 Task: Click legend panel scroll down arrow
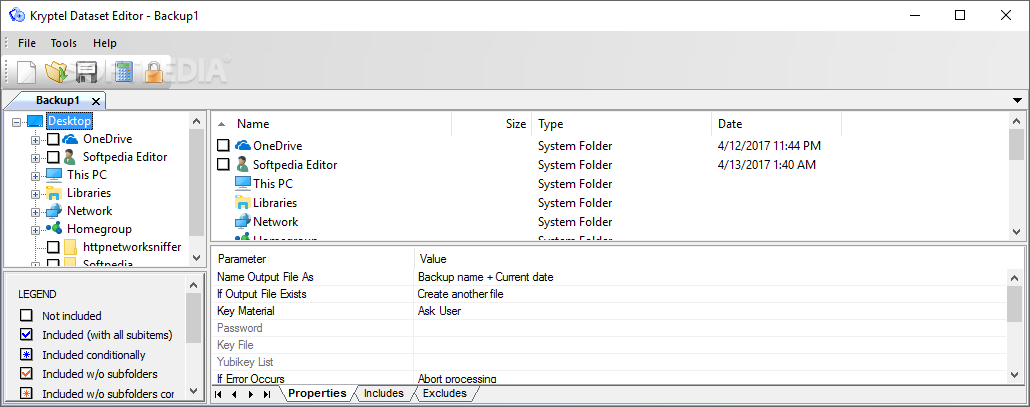tap(193, 391)
